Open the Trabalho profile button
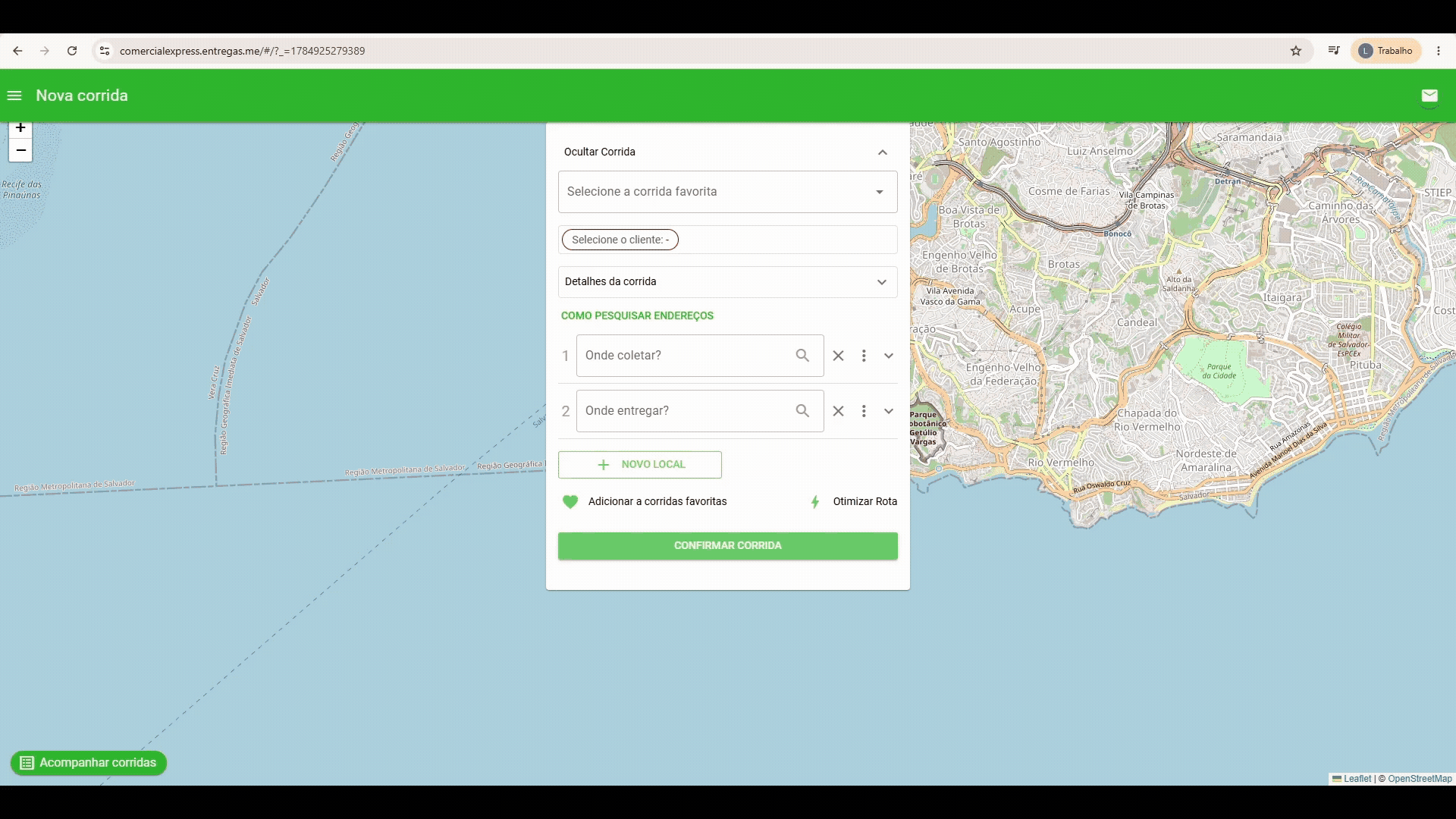The width and height of the screenshot is (1456, 819). [x=1386, y=51]
